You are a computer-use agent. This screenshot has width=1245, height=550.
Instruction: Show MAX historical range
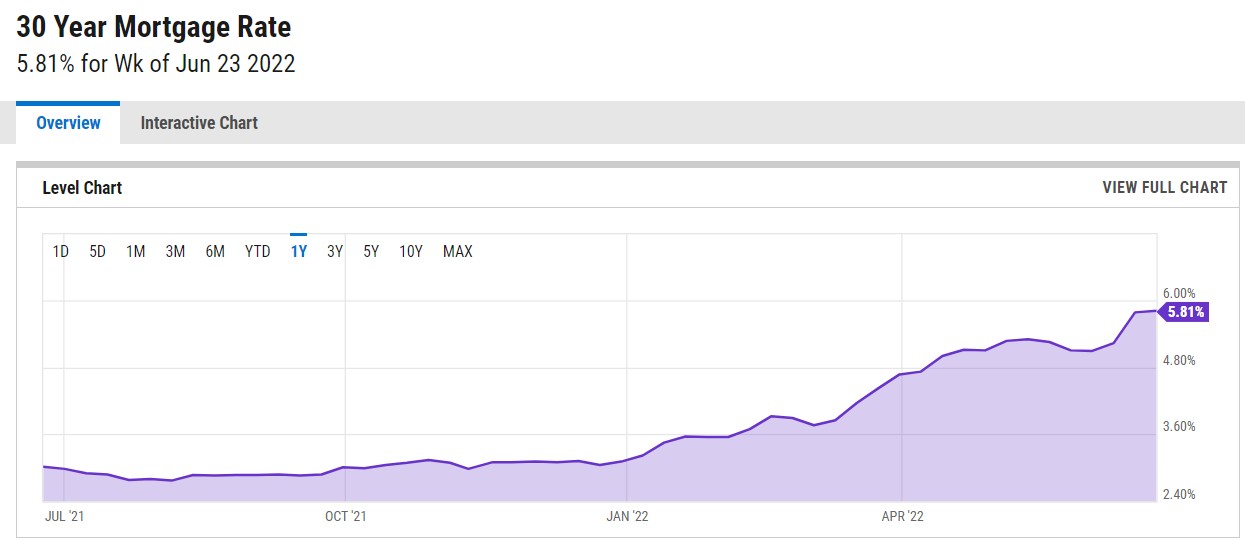click(457, 251)
